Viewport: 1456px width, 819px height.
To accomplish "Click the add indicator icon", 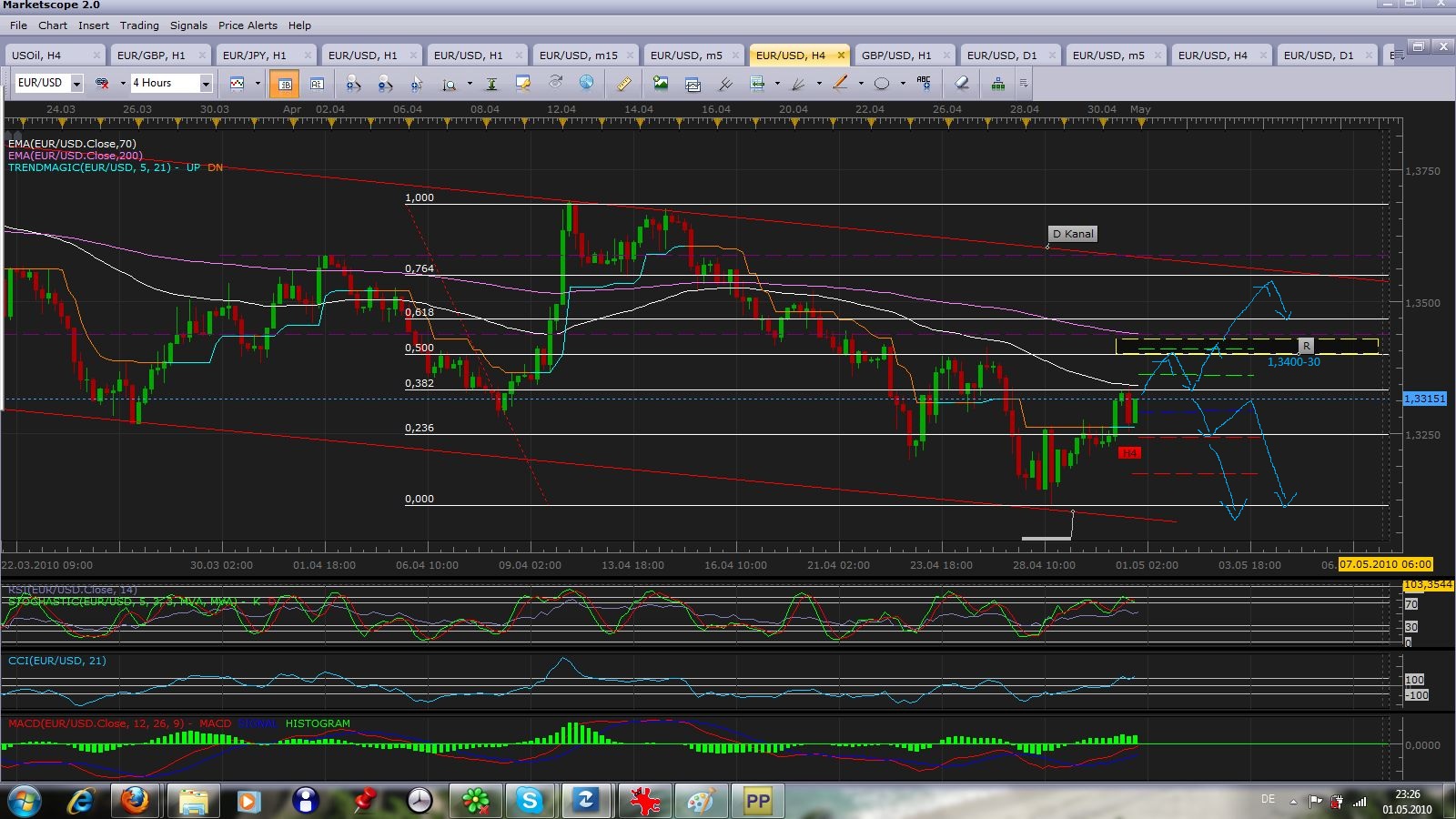I will 757,84.
